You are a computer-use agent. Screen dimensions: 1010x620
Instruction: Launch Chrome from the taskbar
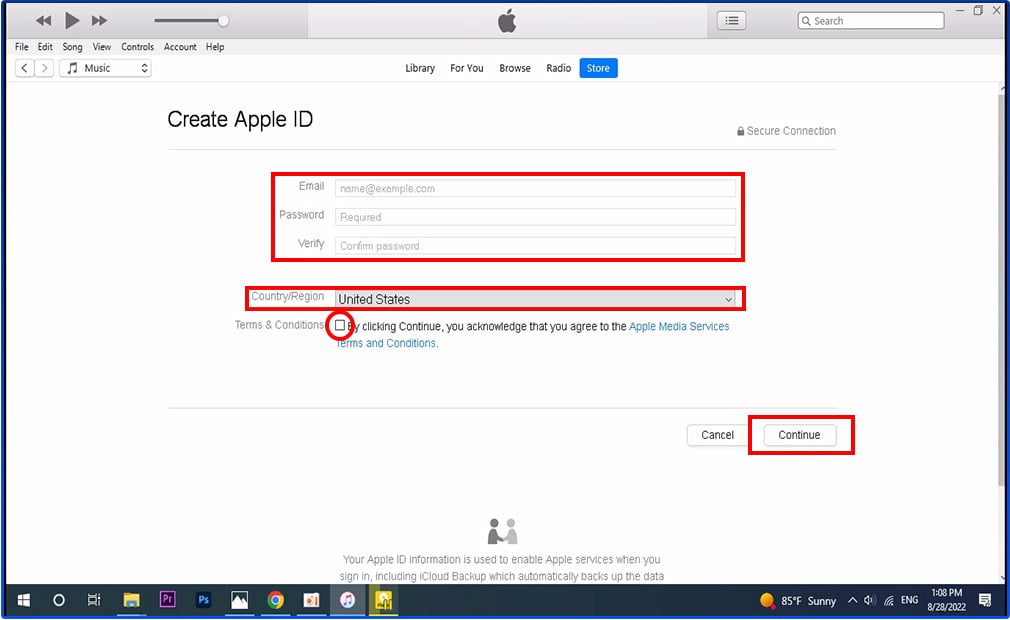(276, 600)
